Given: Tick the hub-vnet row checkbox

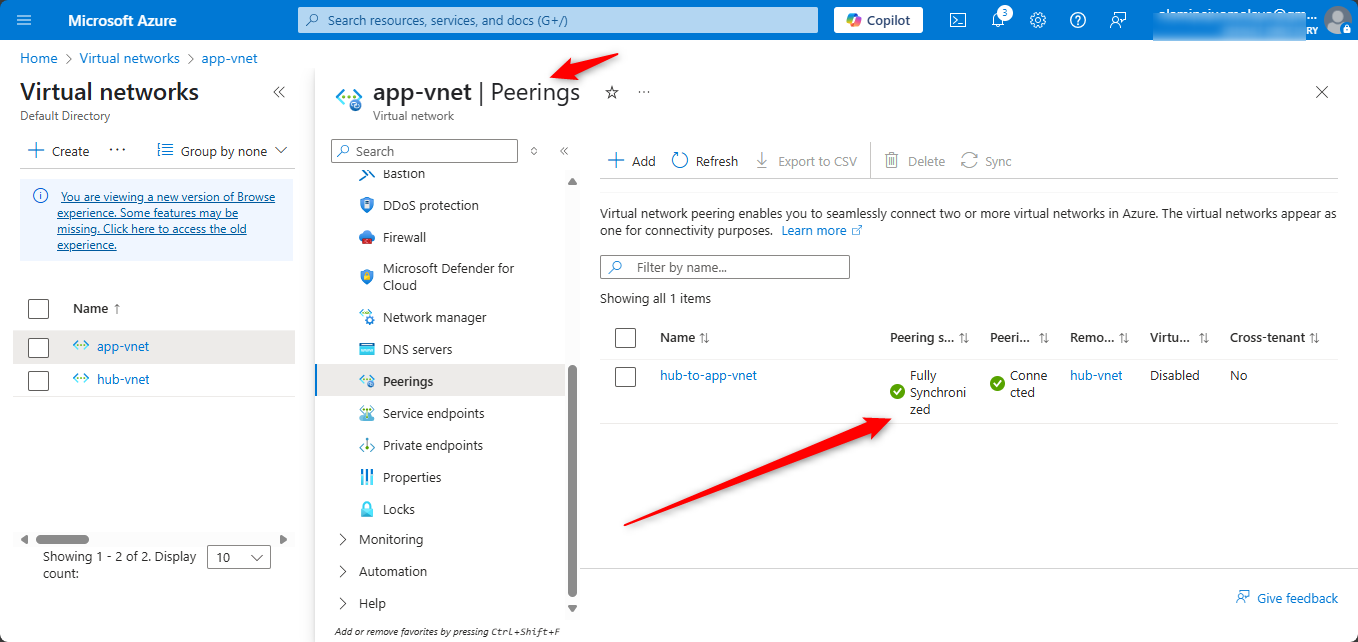Looking at the screenshot, I should [38, 380].
